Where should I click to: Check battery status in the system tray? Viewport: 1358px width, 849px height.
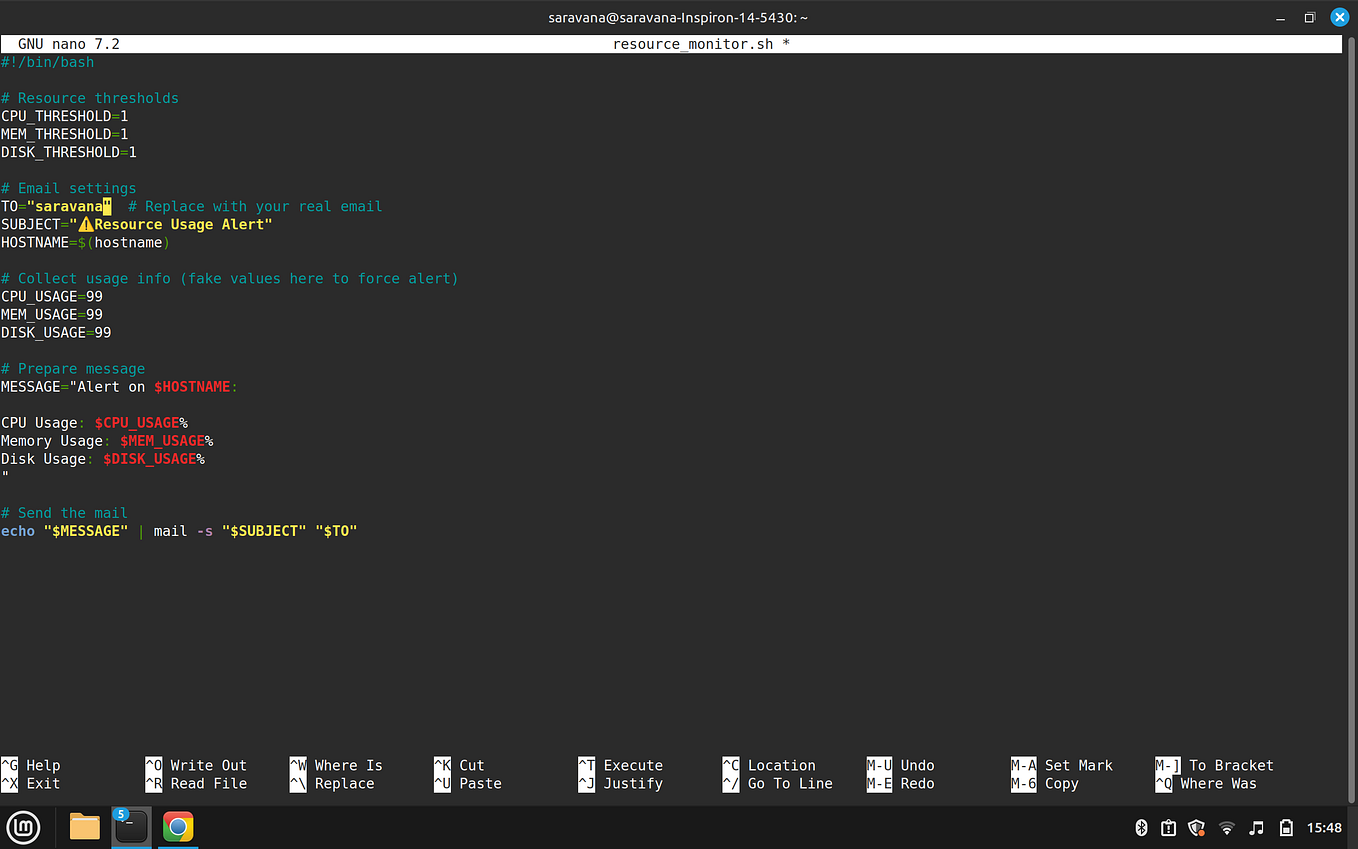point(1286,827)
